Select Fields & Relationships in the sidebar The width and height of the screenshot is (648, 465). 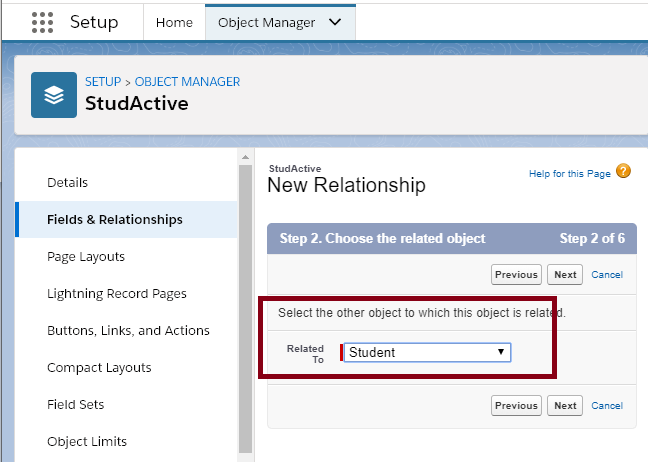126,219
